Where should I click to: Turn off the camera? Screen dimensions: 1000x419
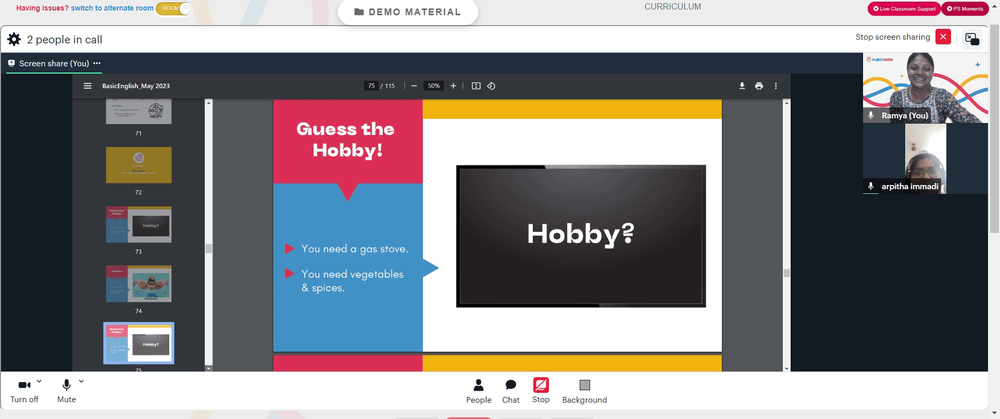[x=24, y=390]
